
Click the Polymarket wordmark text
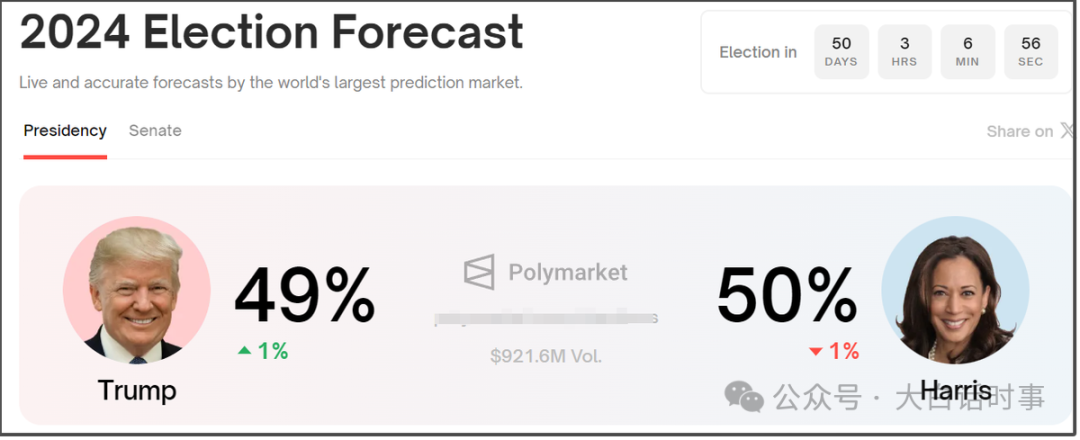click(x=568, y=273)
